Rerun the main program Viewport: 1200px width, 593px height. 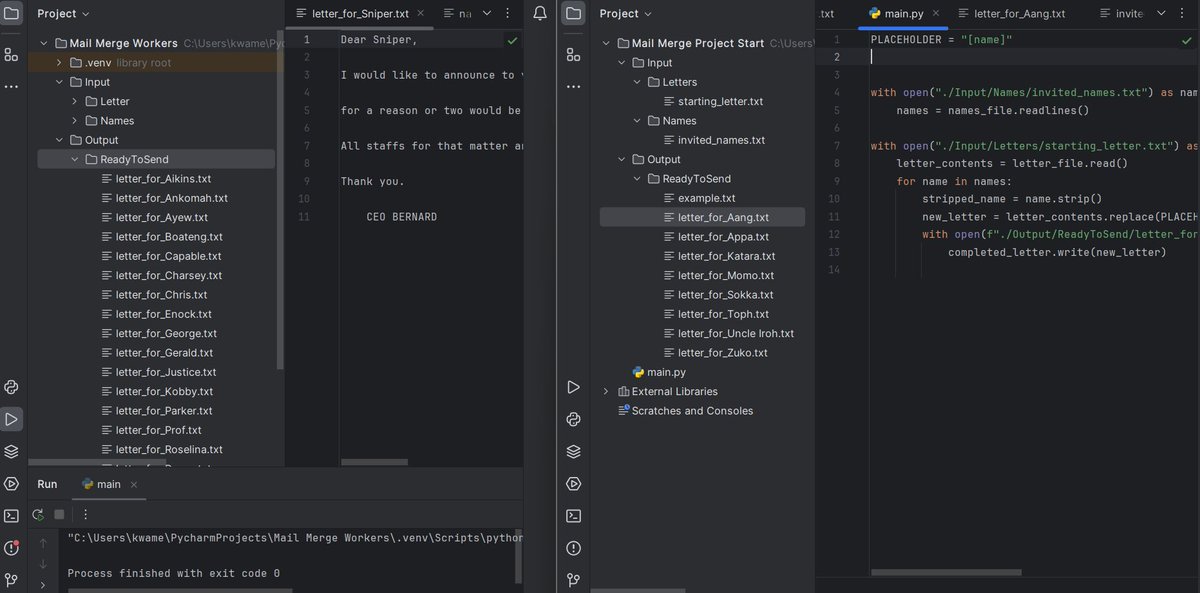(x=40, y=515)
